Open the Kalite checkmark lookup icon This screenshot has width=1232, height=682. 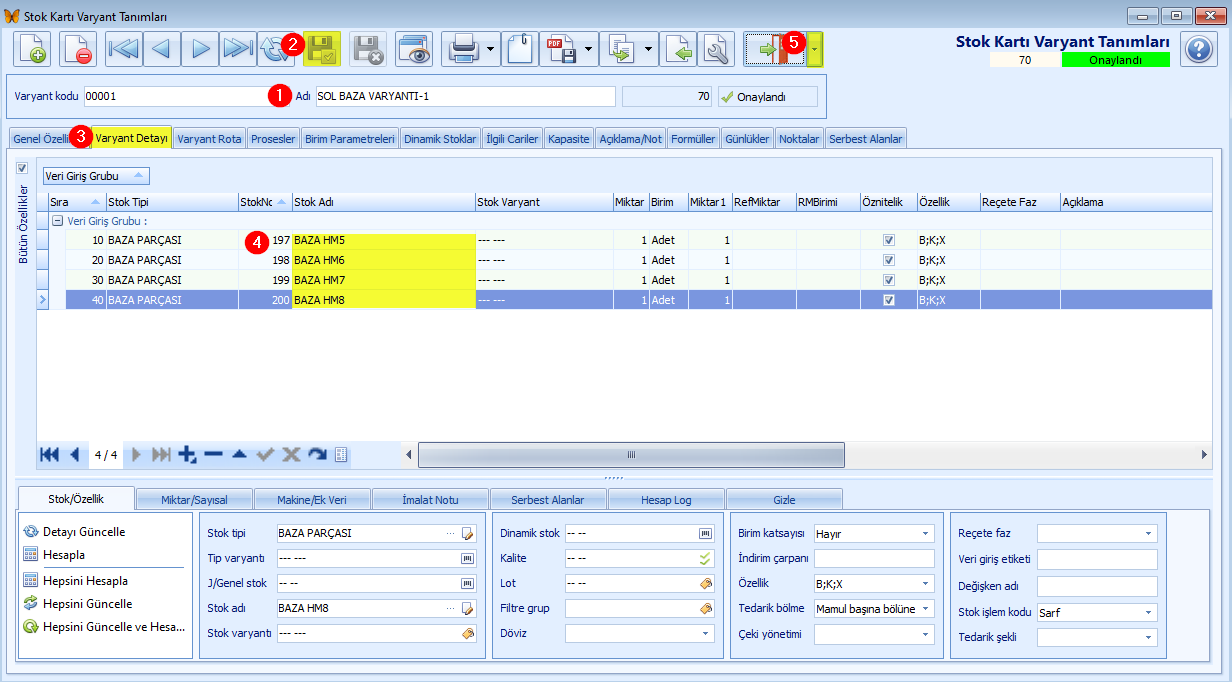click(x=706, y=558)
